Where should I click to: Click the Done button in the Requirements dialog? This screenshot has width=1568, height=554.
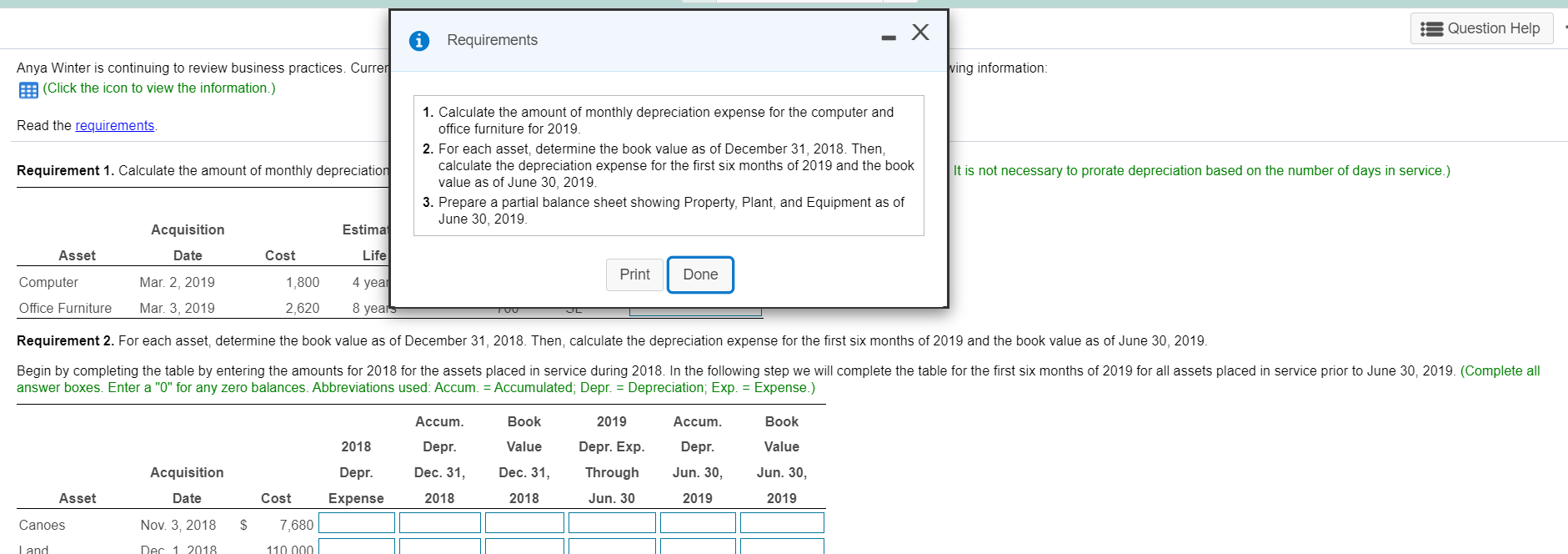coord(699,274)
